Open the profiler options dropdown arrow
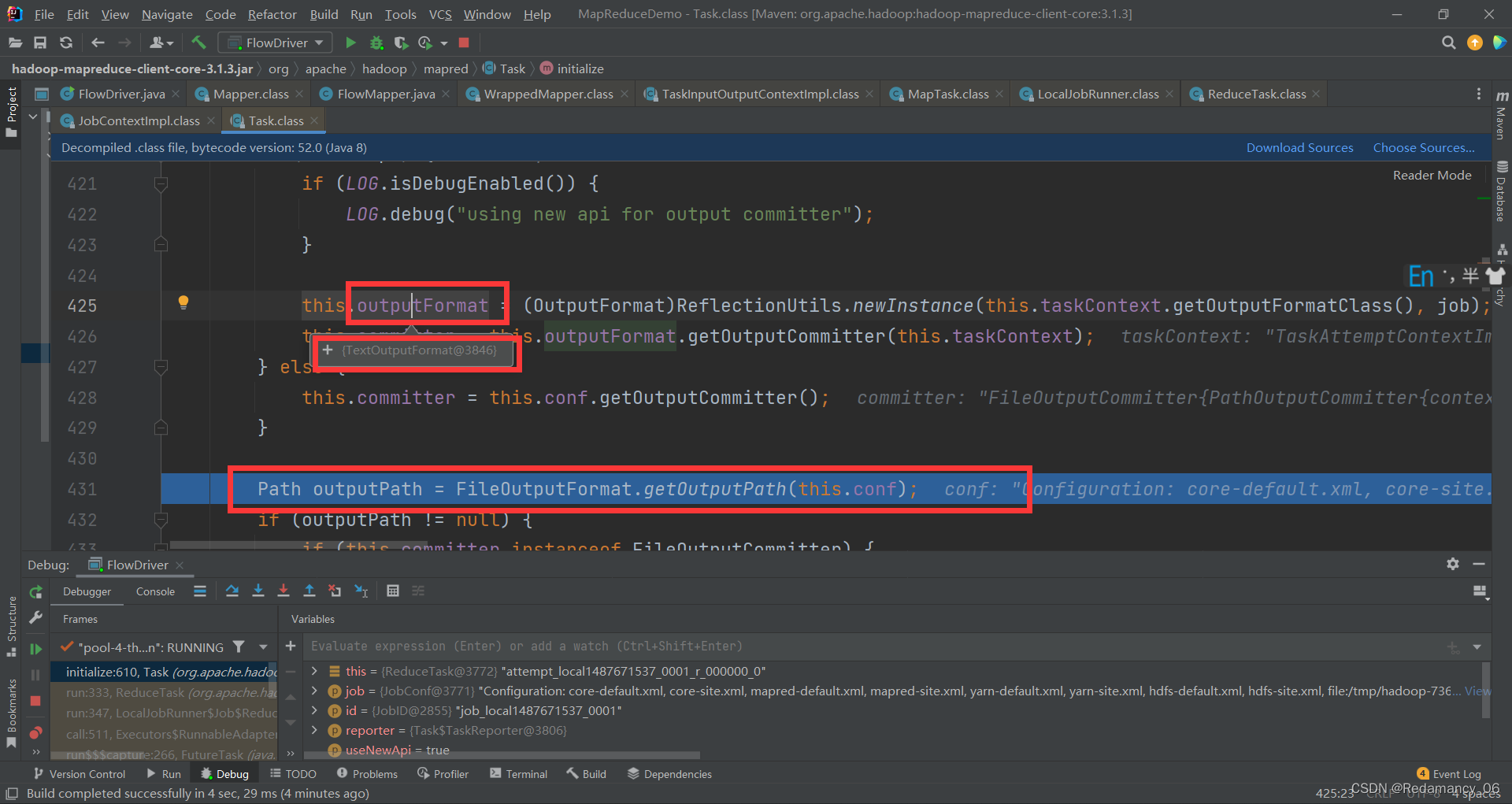The image size is (1512, 804). point(444,43)
